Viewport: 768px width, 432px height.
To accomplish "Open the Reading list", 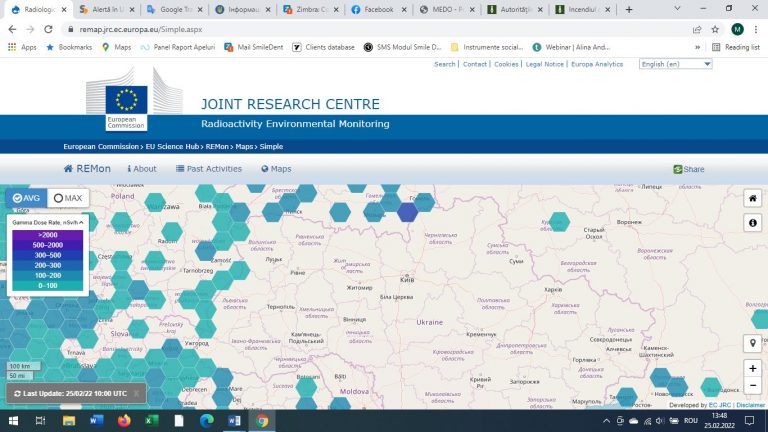I will coord(736,47).
